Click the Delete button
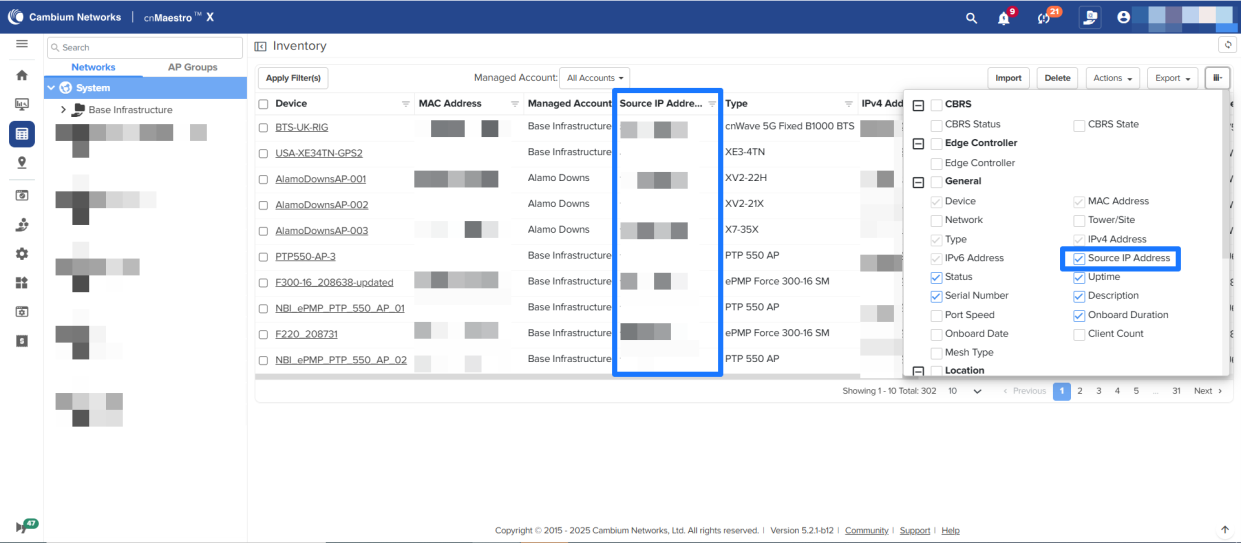The height and width of the screenshot is (543, 1241). click(x=1057, y=77)
